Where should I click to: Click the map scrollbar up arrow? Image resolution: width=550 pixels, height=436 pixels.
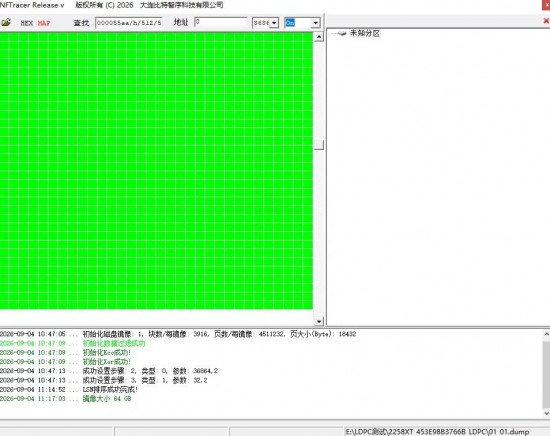click(318, 36)
